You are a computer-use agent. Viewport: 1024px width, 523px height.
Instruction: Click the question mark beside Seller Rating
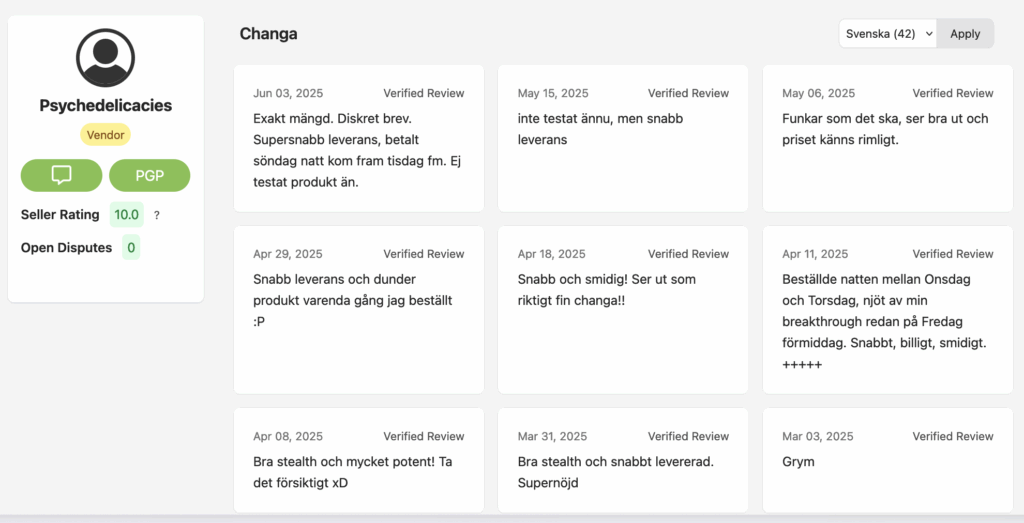[x=157, y=215]
